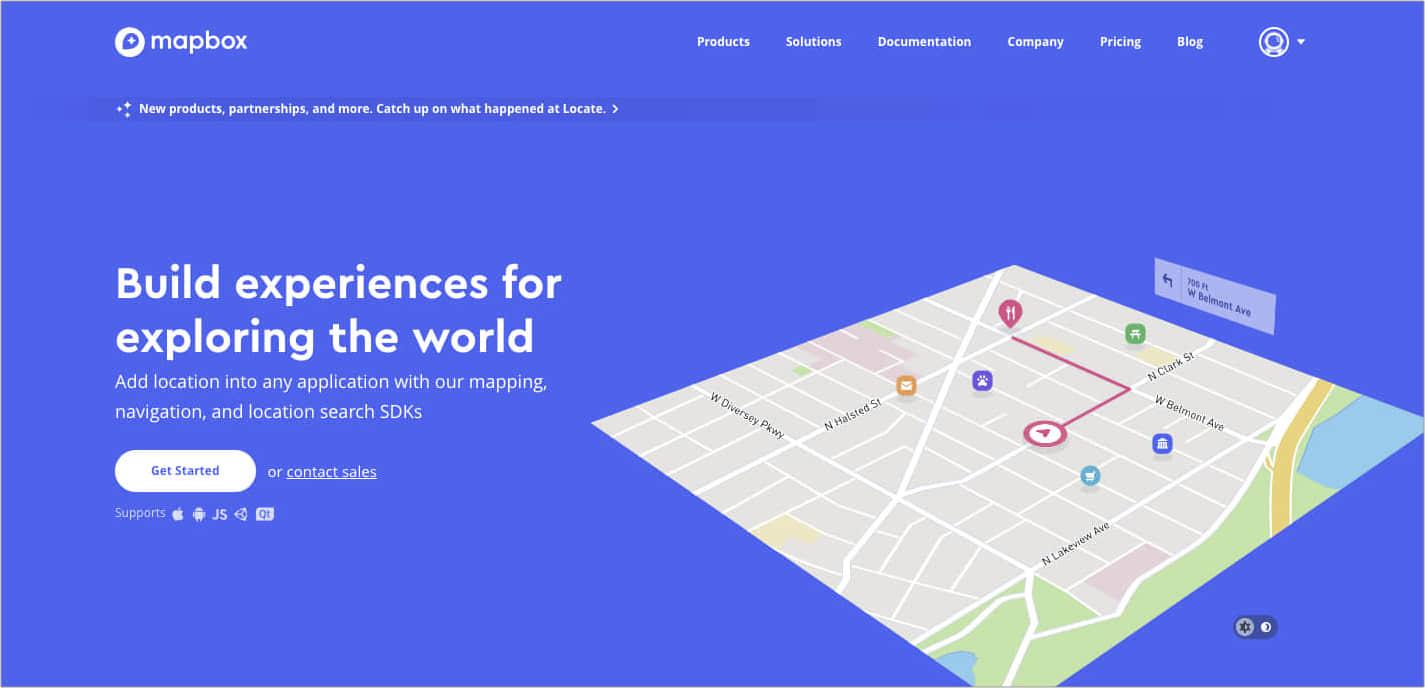
Task: Click the user account avatar icon
Action: pos(1272,42)
